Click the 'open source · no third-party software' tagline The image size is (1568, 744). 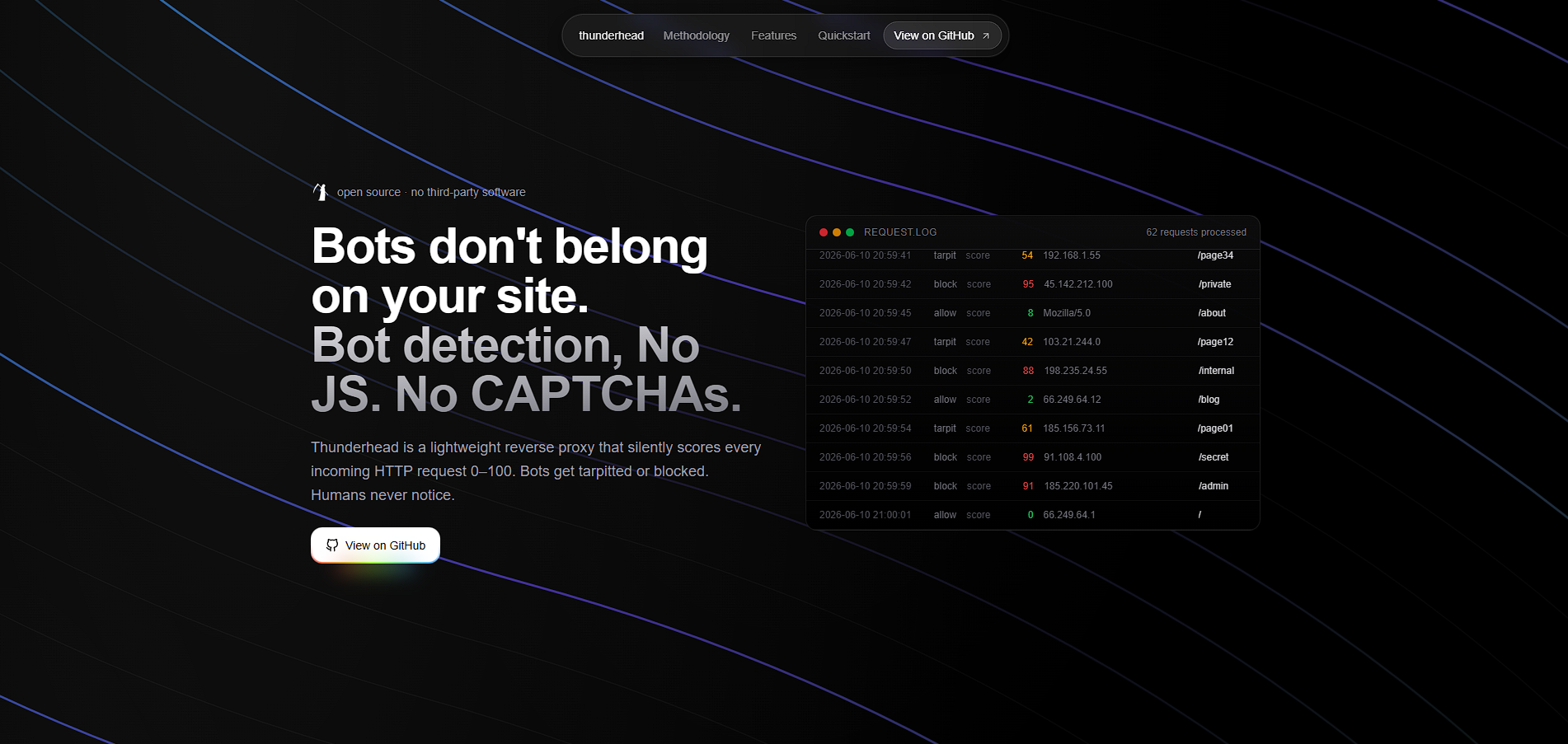[431, 192]
